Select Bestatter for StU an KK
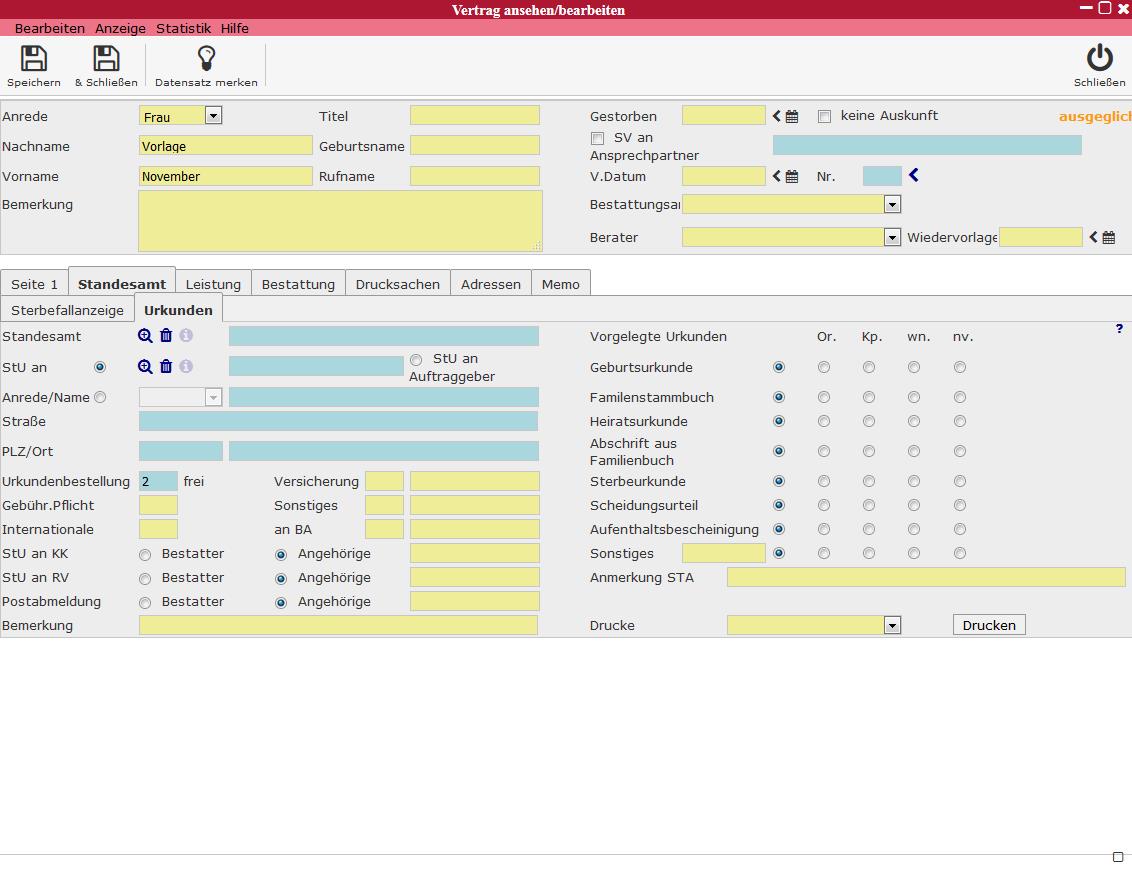 (145, 555)
